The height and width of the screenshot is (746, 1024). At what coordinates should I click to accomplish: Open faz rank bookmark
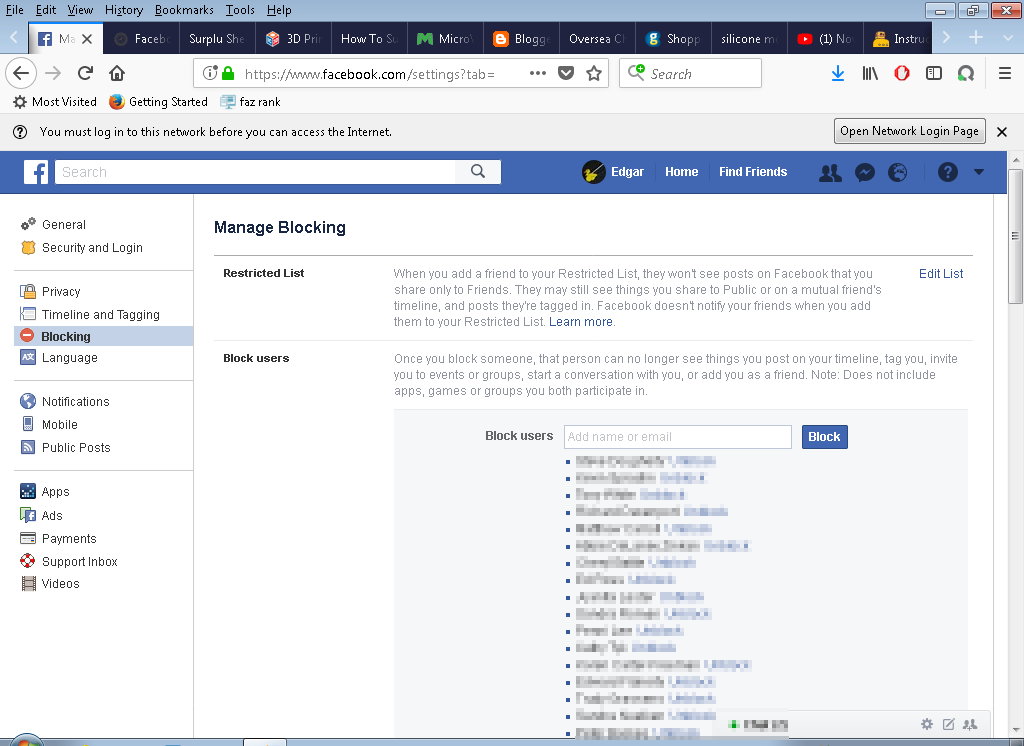point(251,102)
